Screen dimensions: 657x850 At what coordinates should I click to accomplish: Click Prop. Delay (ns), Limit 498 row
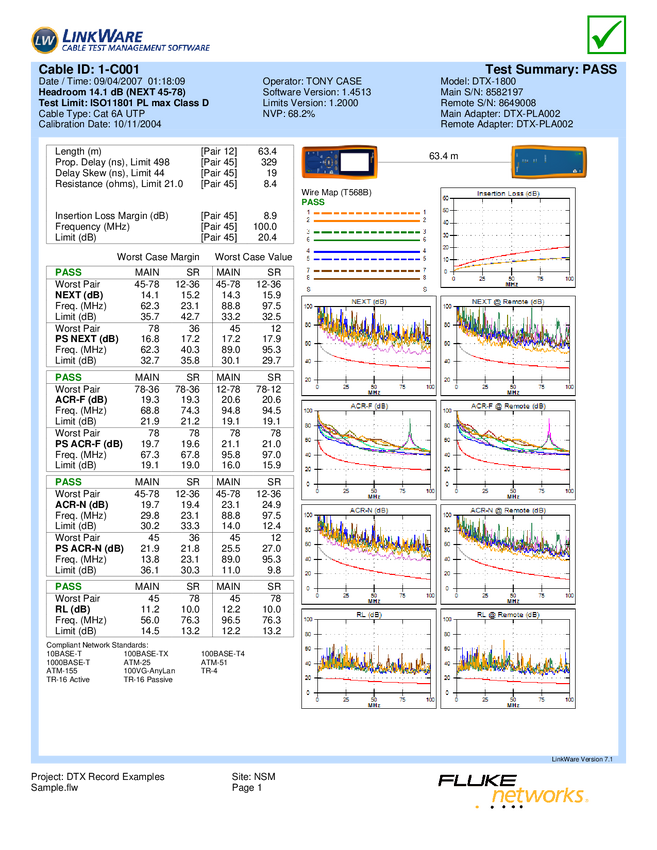click(x=166, y=162)
